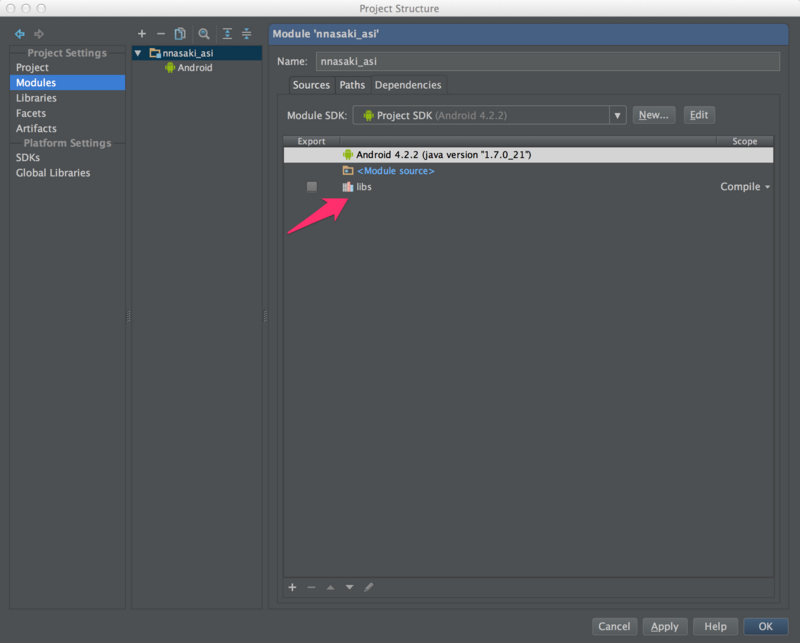Click the Apply button

coord(665,627)
